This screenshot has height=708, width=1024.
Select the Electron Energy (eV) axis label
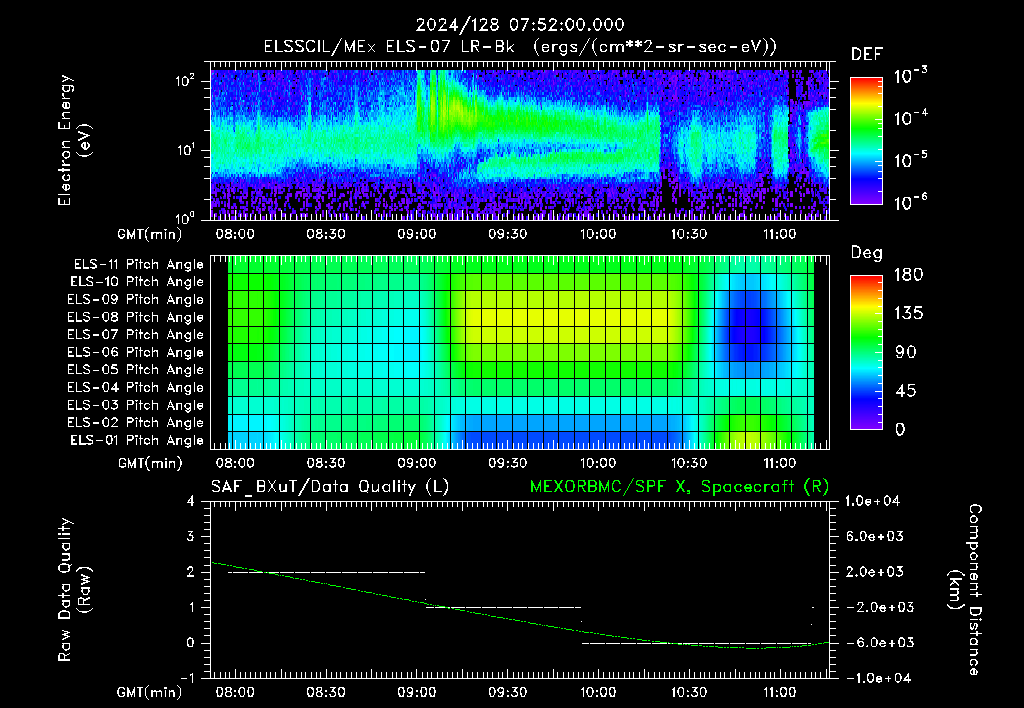tap(74, 140)
